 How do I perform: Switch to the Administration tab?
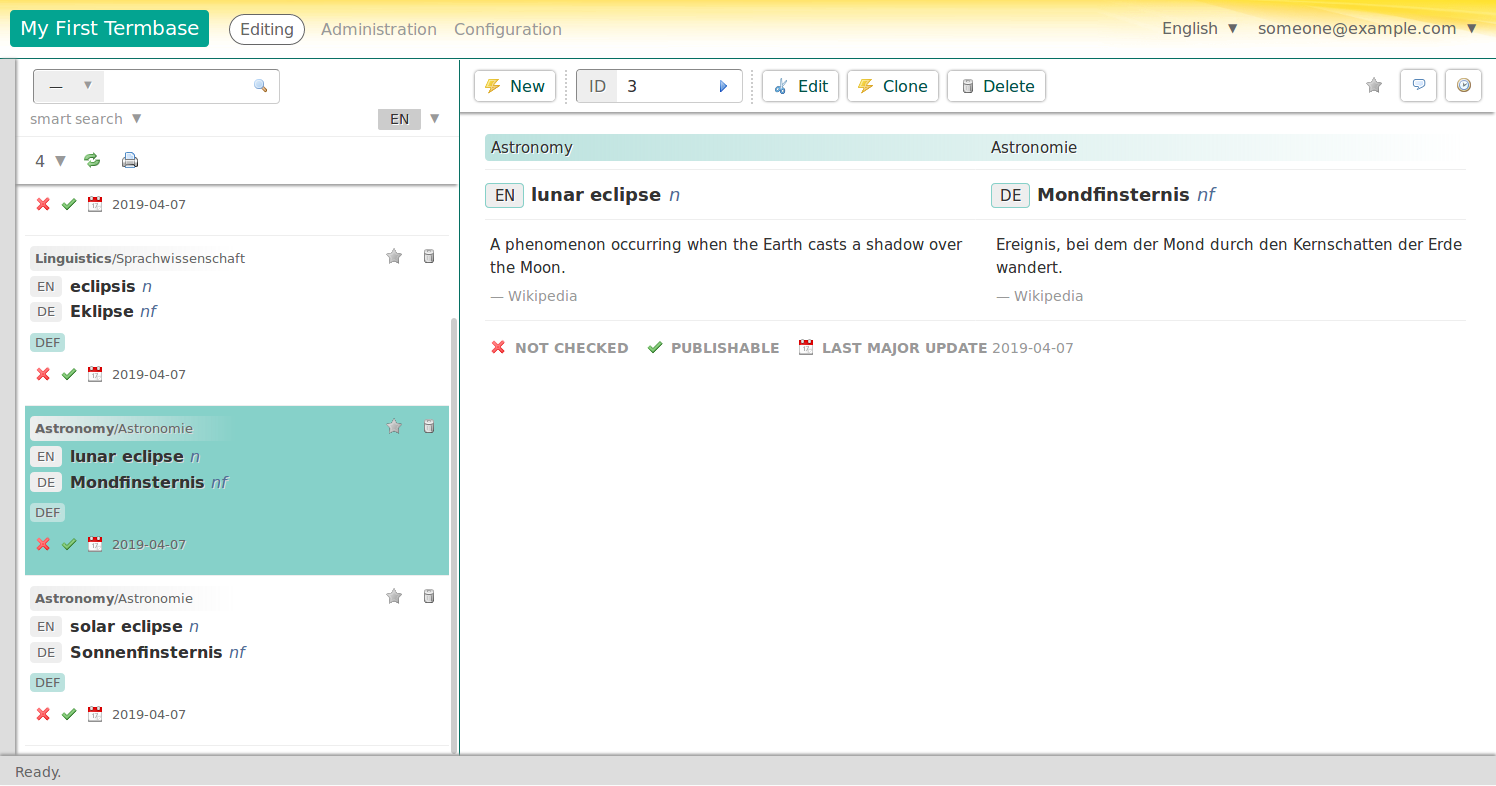coord(378,29)
